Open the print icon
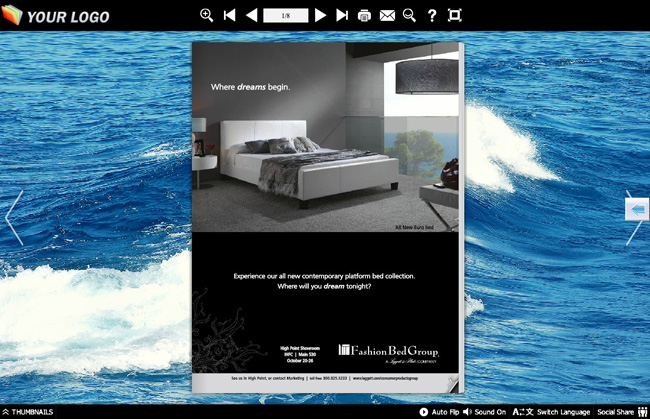The height and width of the screenshot is (419, 650). tap(364, 16)
